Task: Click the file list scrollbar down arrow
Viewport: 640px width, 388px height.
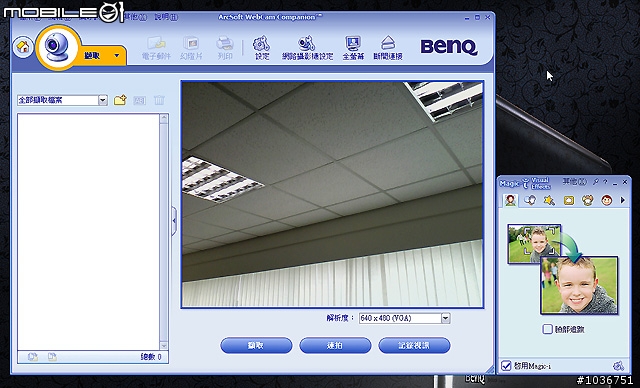Action: (x=164, y=345)
